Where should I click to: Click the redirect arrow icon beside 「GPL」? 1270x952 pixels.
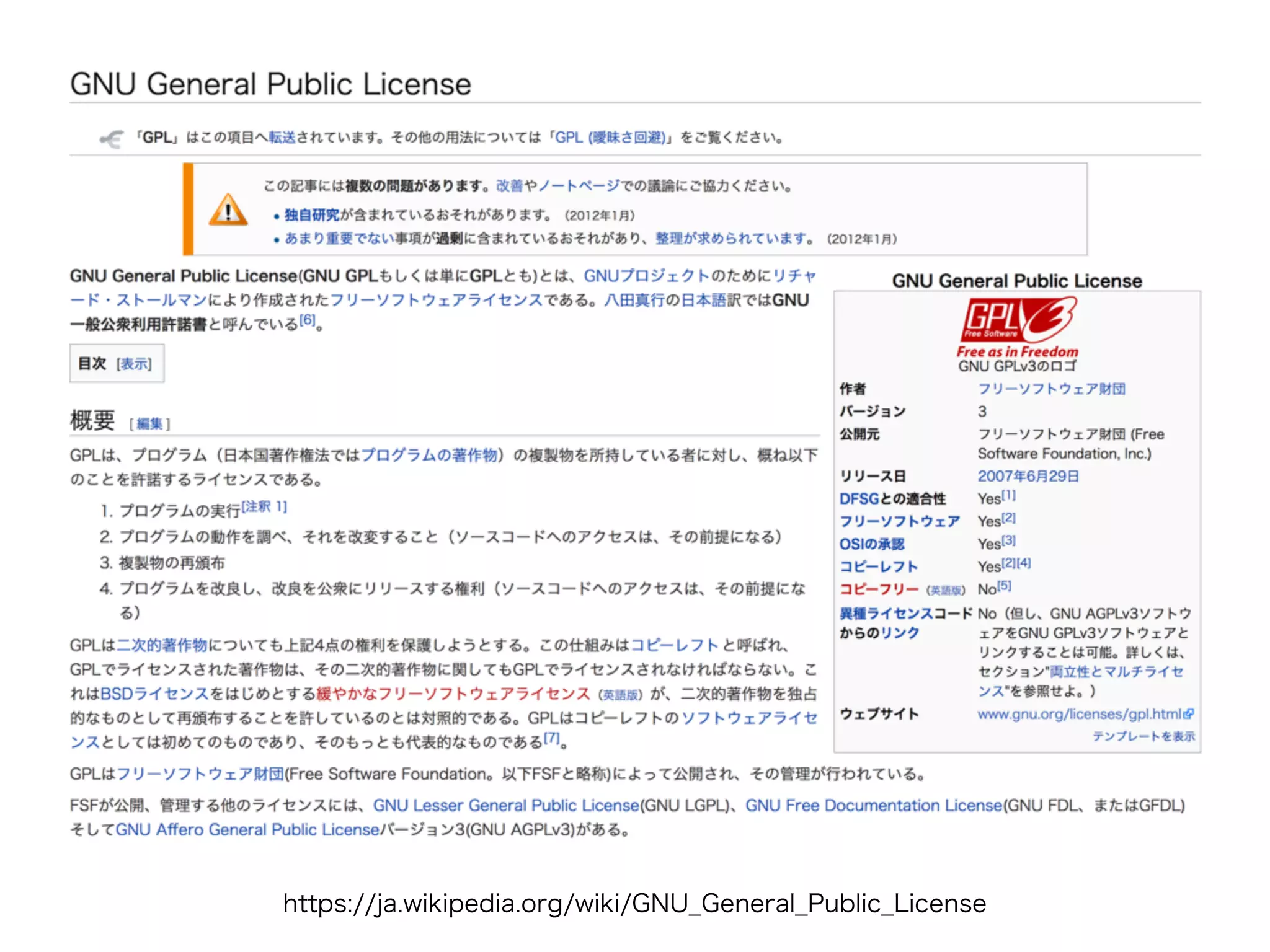[112, 139]
